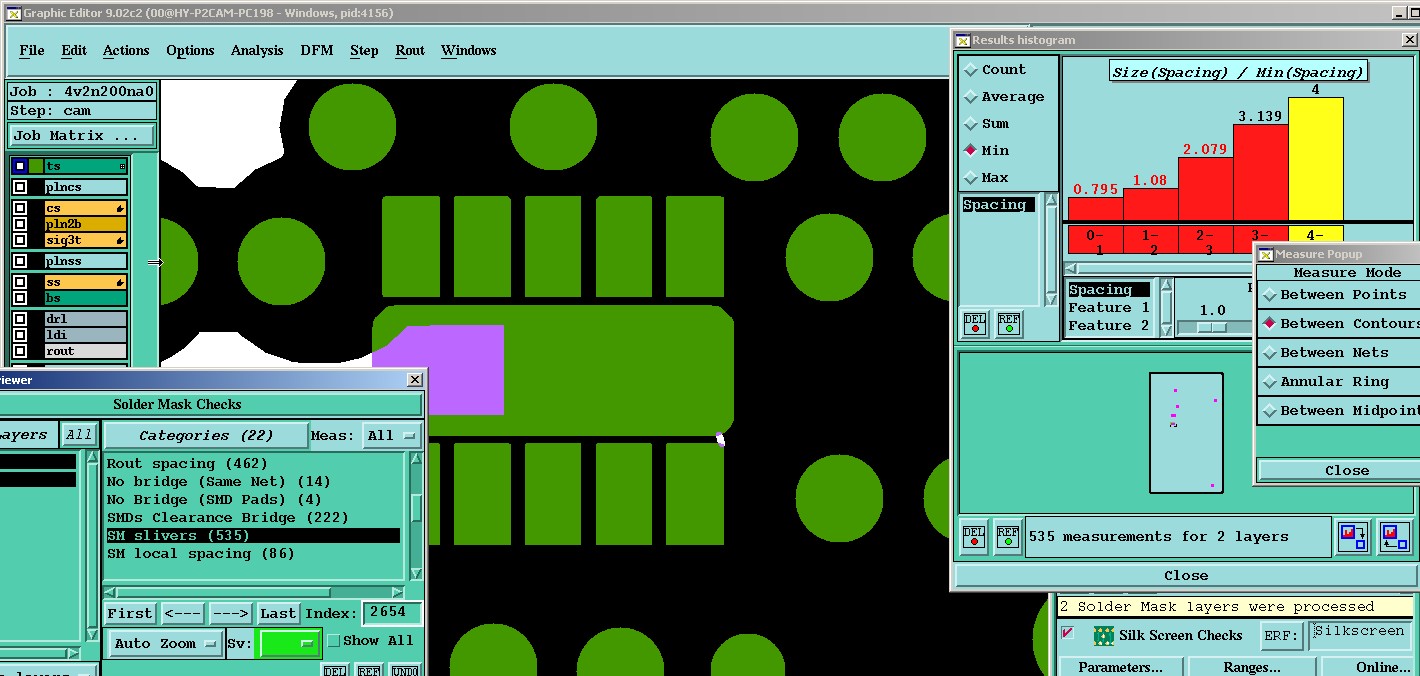
Task: Select Sum histogram mode
Action: point(970,124)
